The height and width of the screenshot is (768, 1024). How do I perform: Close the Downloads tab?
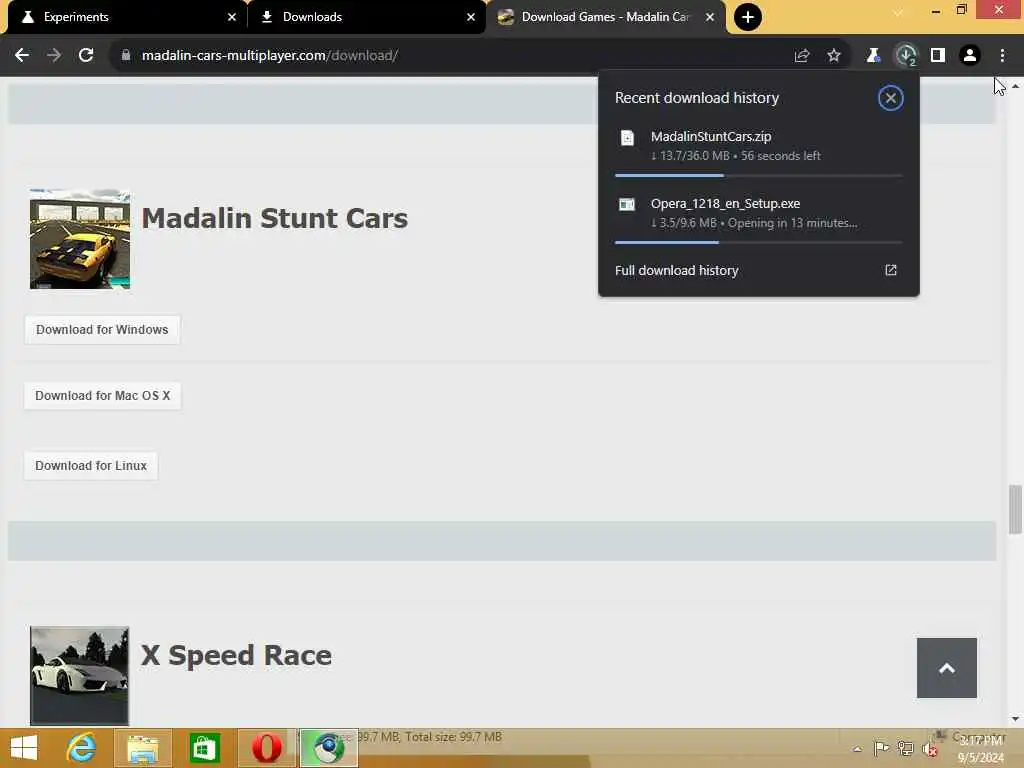click(470, 17)
